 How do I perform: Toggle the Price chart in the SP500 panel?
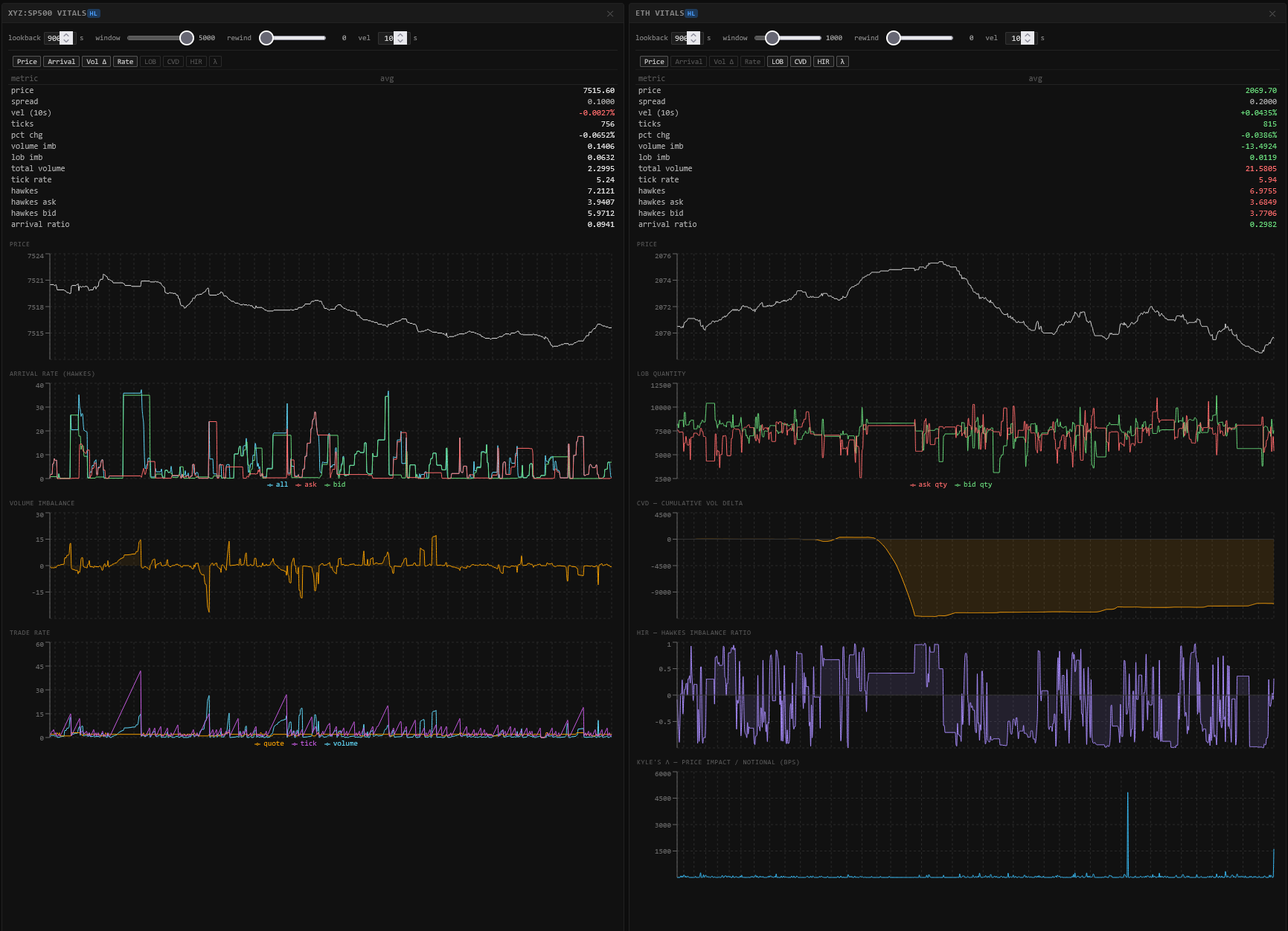click(x=27, y=62)
